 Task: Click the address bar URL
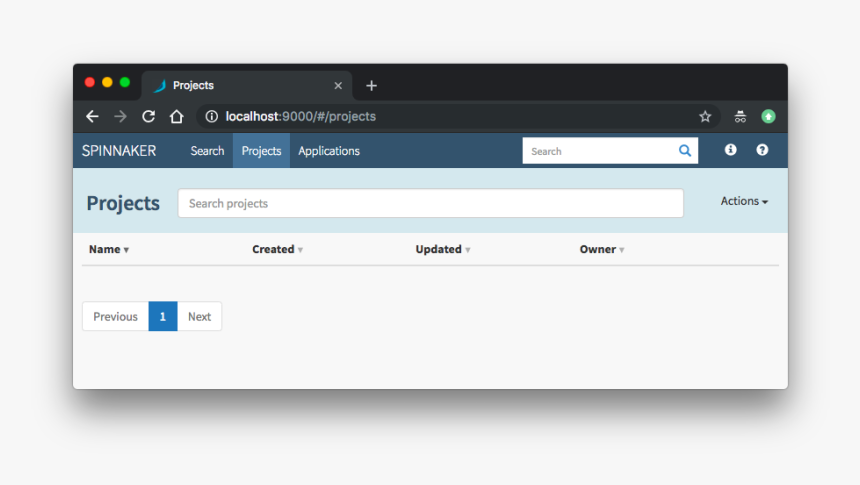(x=301, y=116)
